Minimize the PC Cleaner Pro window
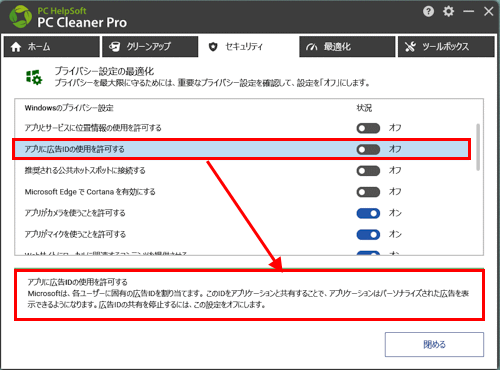Image resolution: width=500 pixels, height=370 pixels. point(468,12)
